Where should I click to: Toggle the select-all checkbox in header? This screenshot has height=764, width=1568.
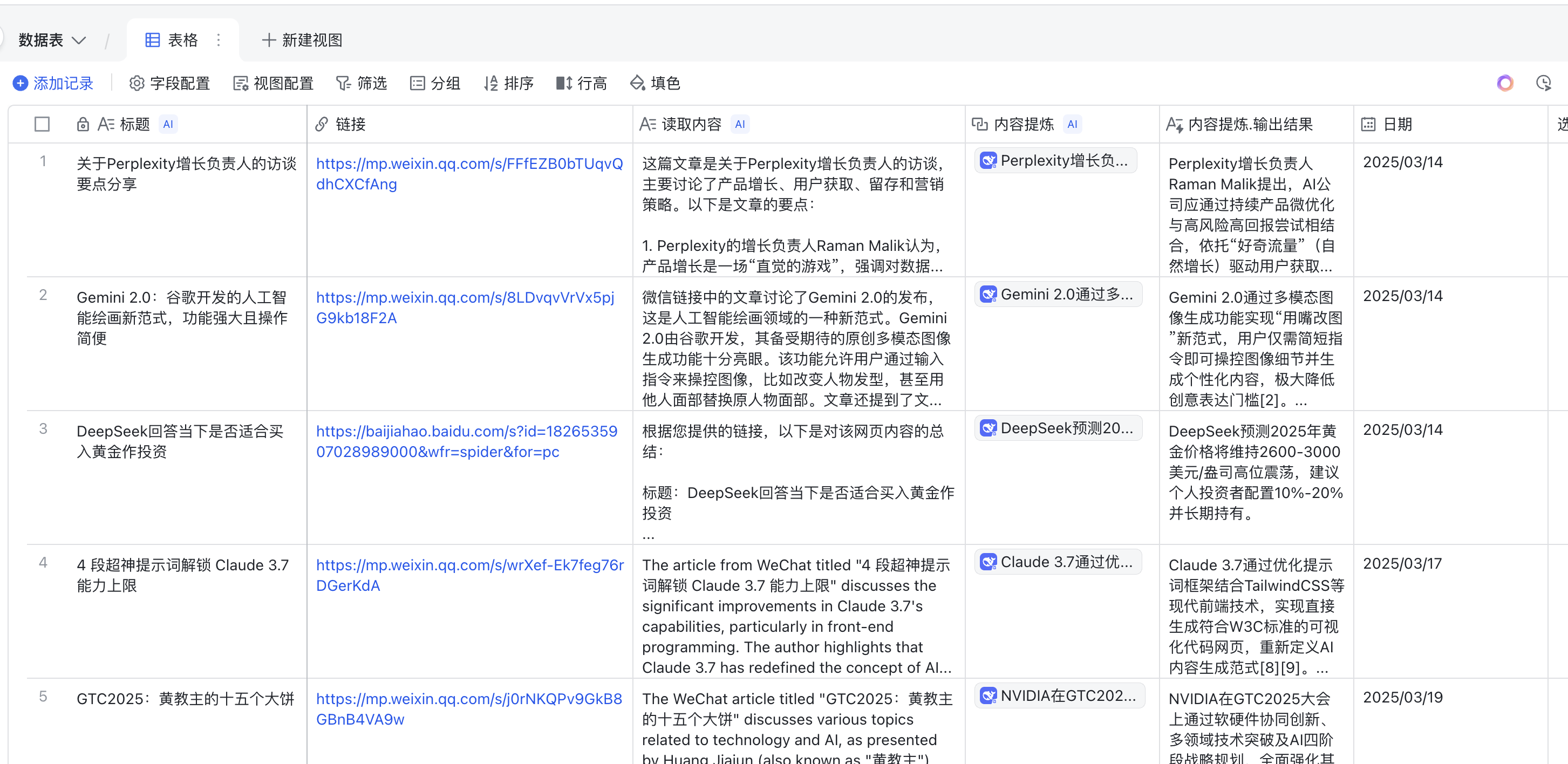coord(42,124)
